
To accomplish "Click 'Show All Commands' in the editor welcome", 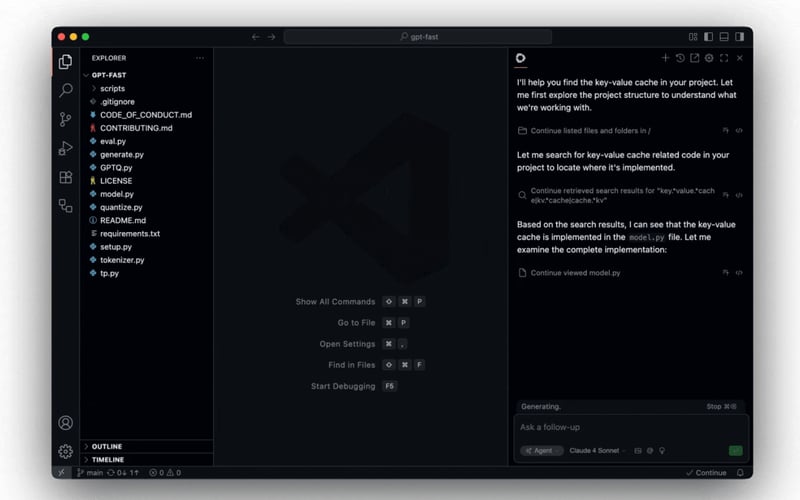I will pyautogui.click(x=335, y=302).
